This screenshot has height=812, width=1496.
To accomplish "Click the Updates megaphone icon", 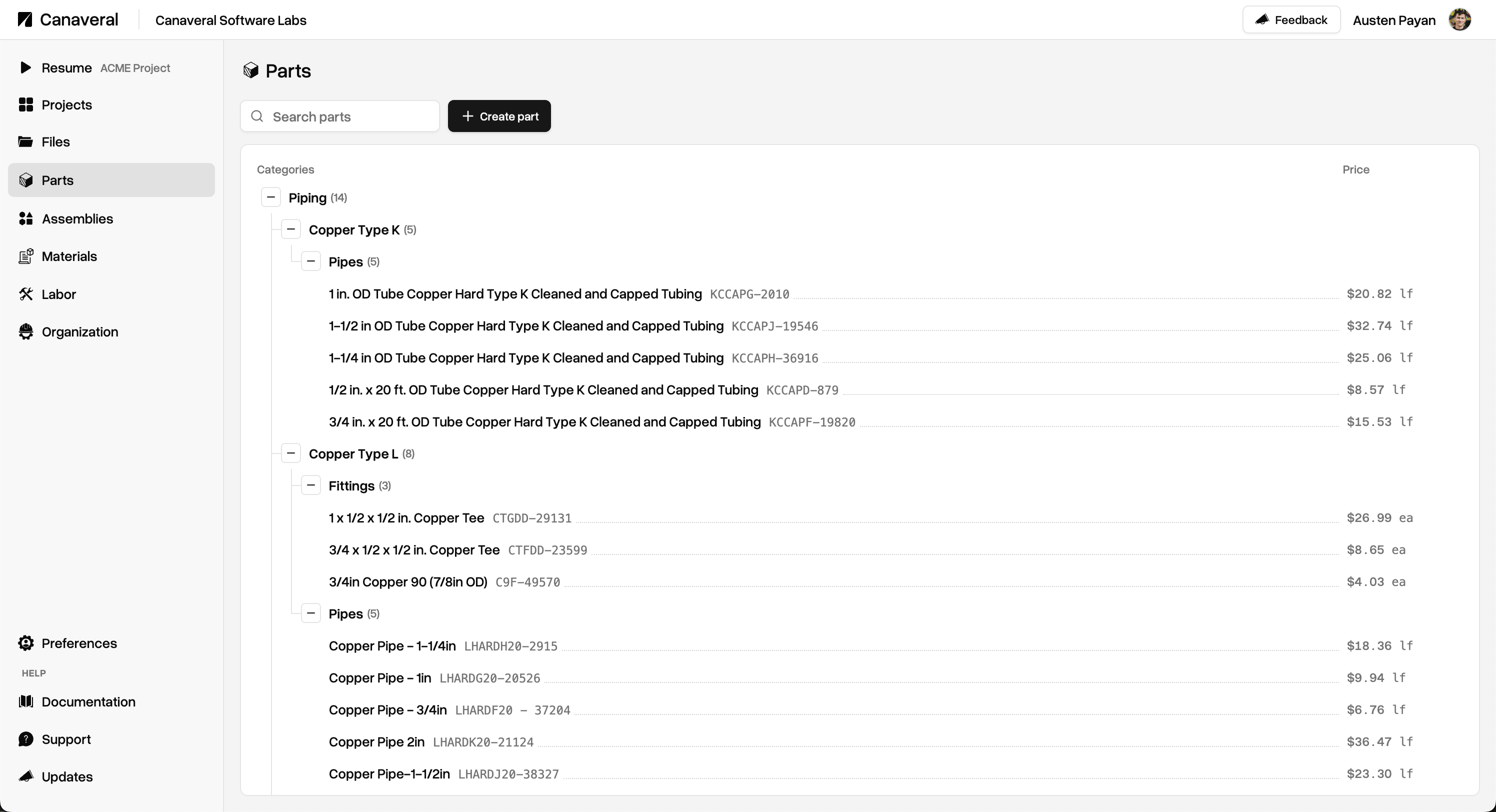I will tap(25, 776).
